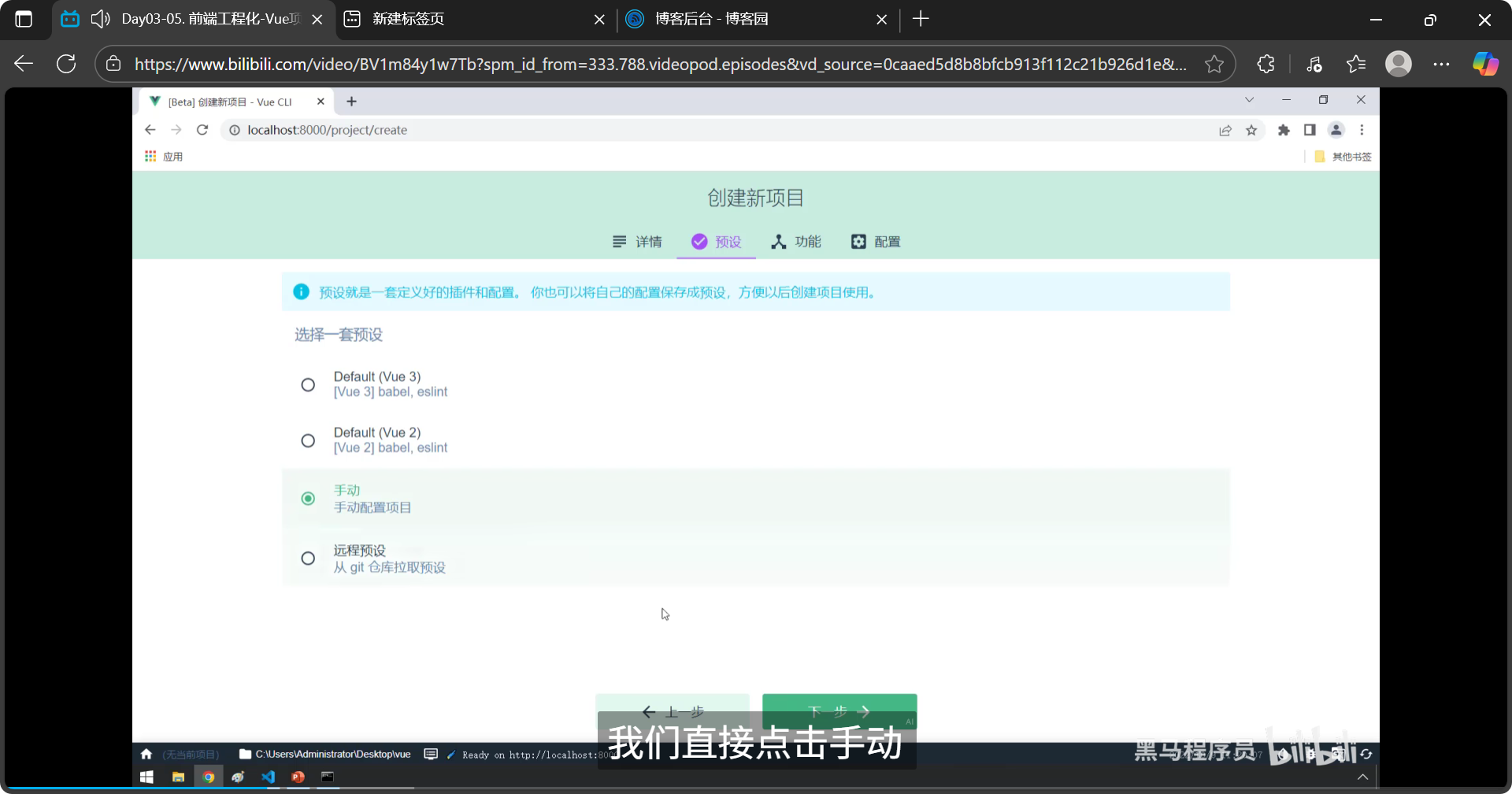Open PowerPoint in video taskbar
Viewport: 1512px width, 794px height.
[298, 777]
